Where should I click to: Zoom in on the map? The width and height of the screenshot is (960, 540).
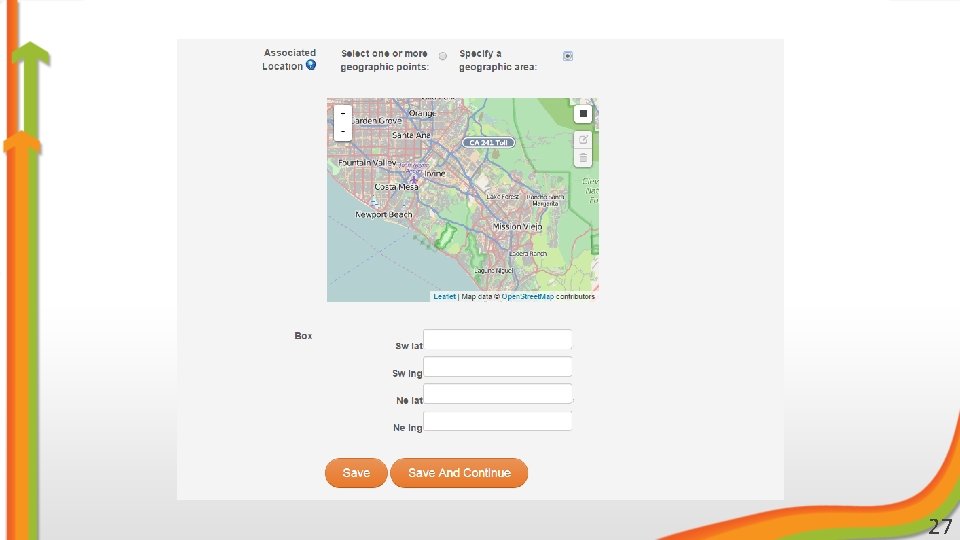[343, 113]
